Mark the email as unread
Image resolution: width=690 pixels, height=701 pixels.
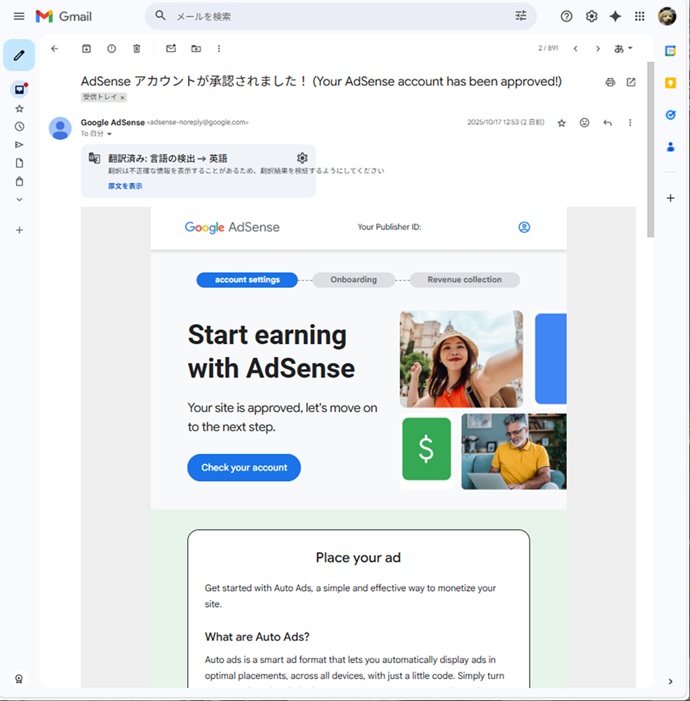click(x=171, y=48)
